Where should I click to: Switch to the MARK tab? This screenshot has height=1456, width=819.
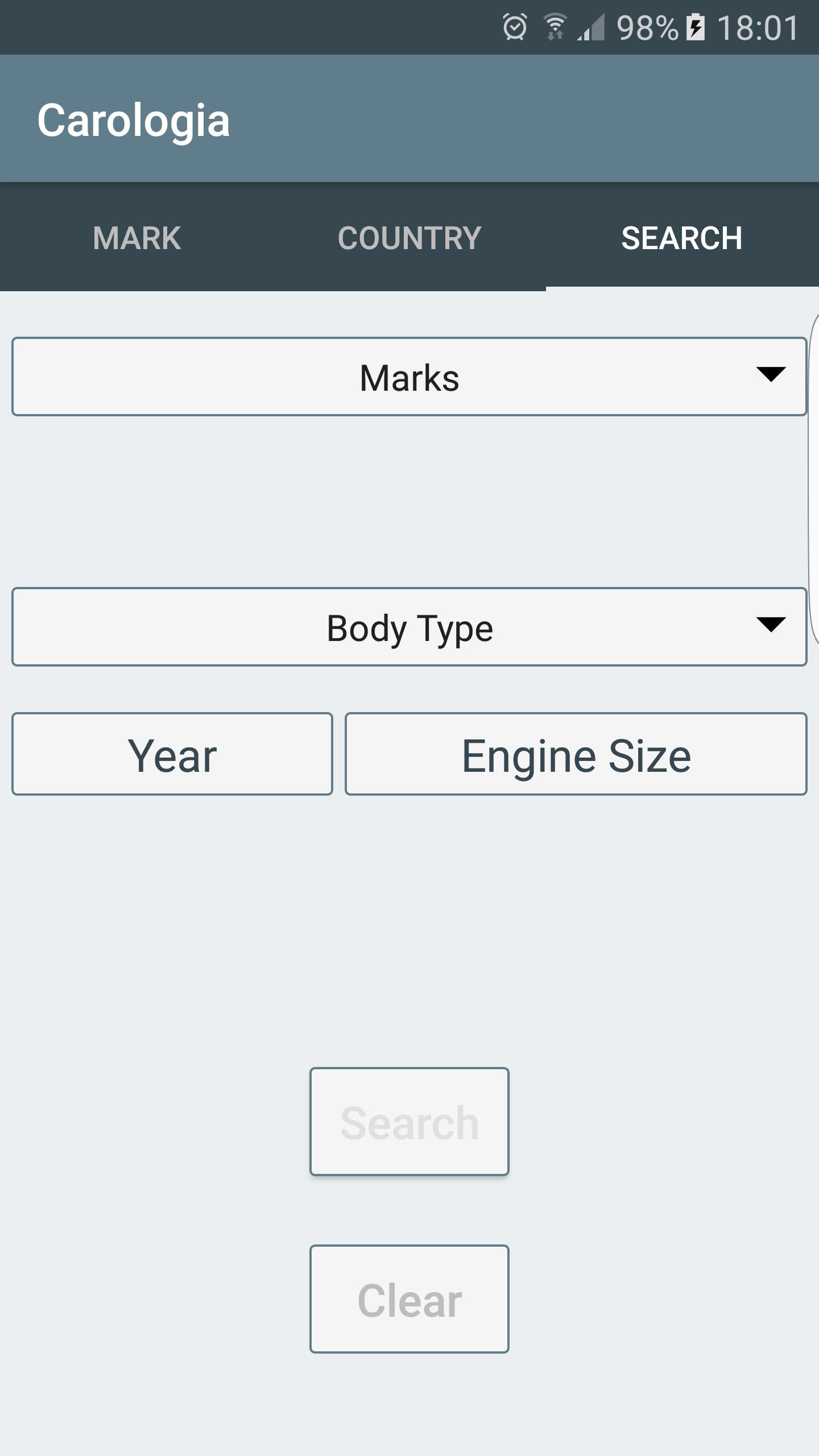tap(136, 238)
